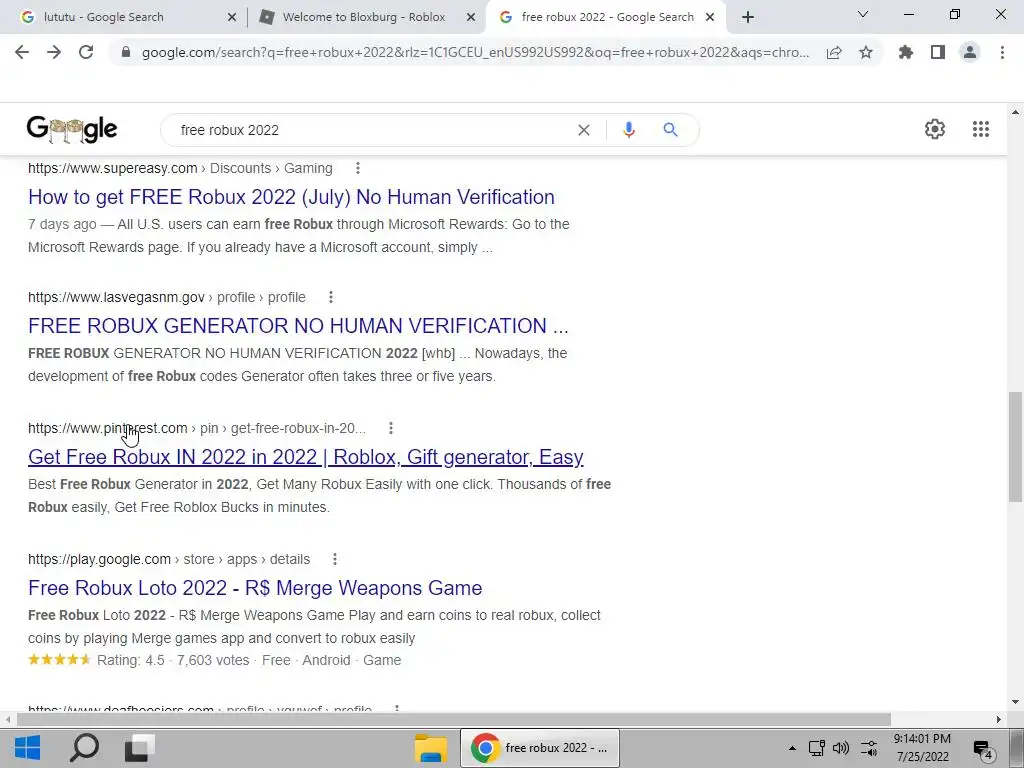Open Google apps grid
This screenshot has height=768, width=1024.
[x=981, y=129]
